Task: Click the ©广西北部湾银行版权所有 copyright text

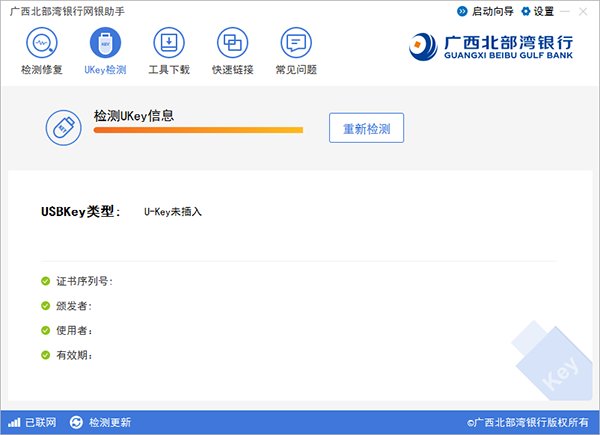Action: tap(528, 422)
